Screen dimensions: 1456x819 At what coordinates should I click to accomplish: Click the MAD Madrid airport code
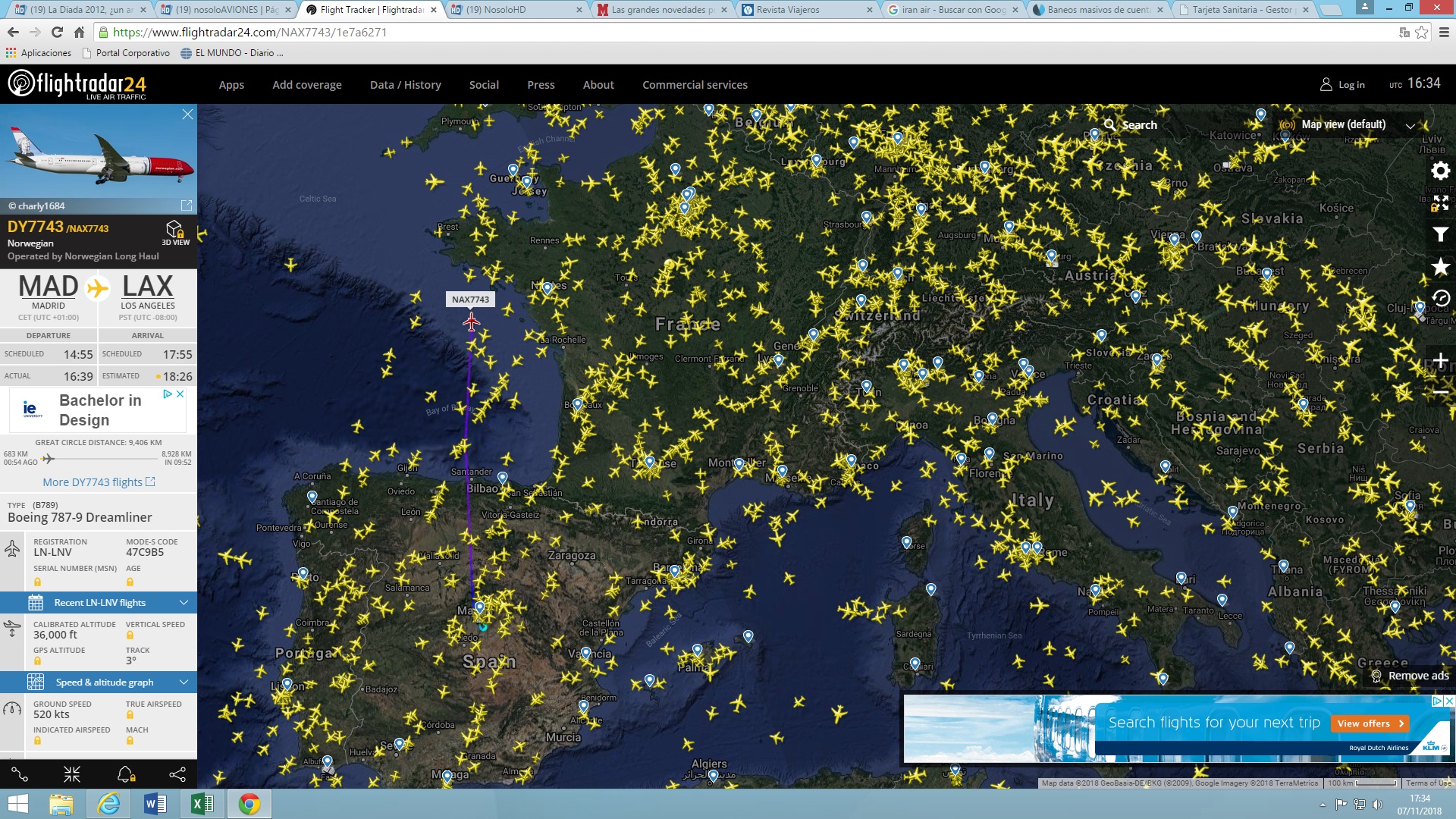click(x=49, y=287)
